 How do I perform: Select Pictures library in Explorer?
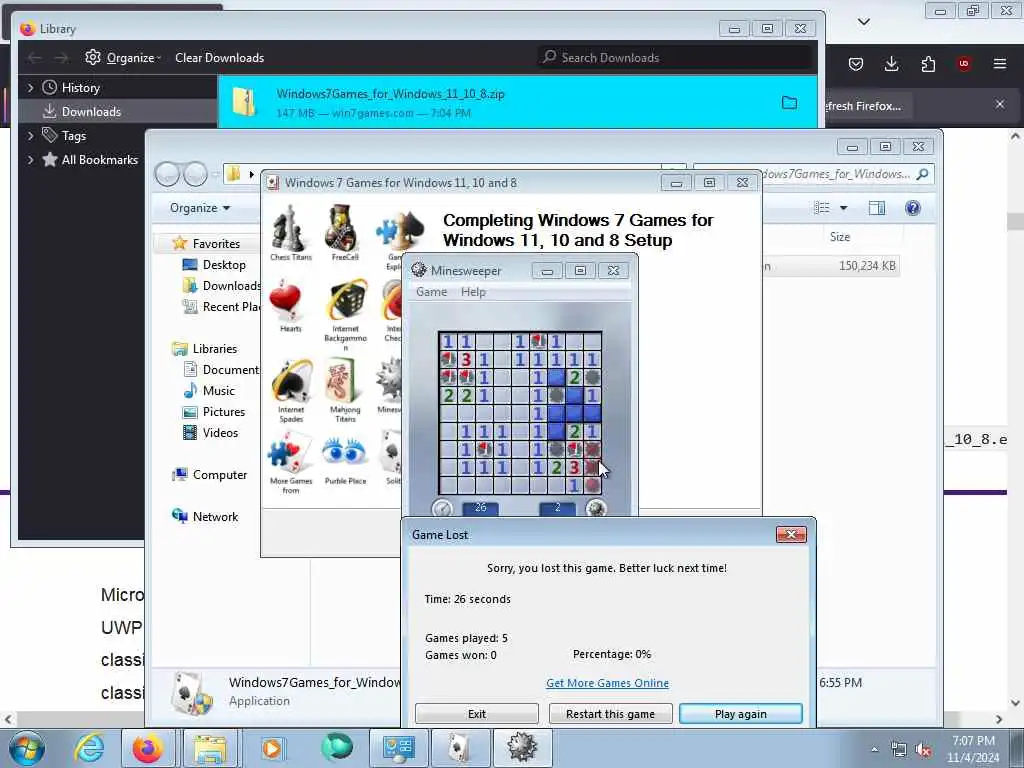click(223, 411)
